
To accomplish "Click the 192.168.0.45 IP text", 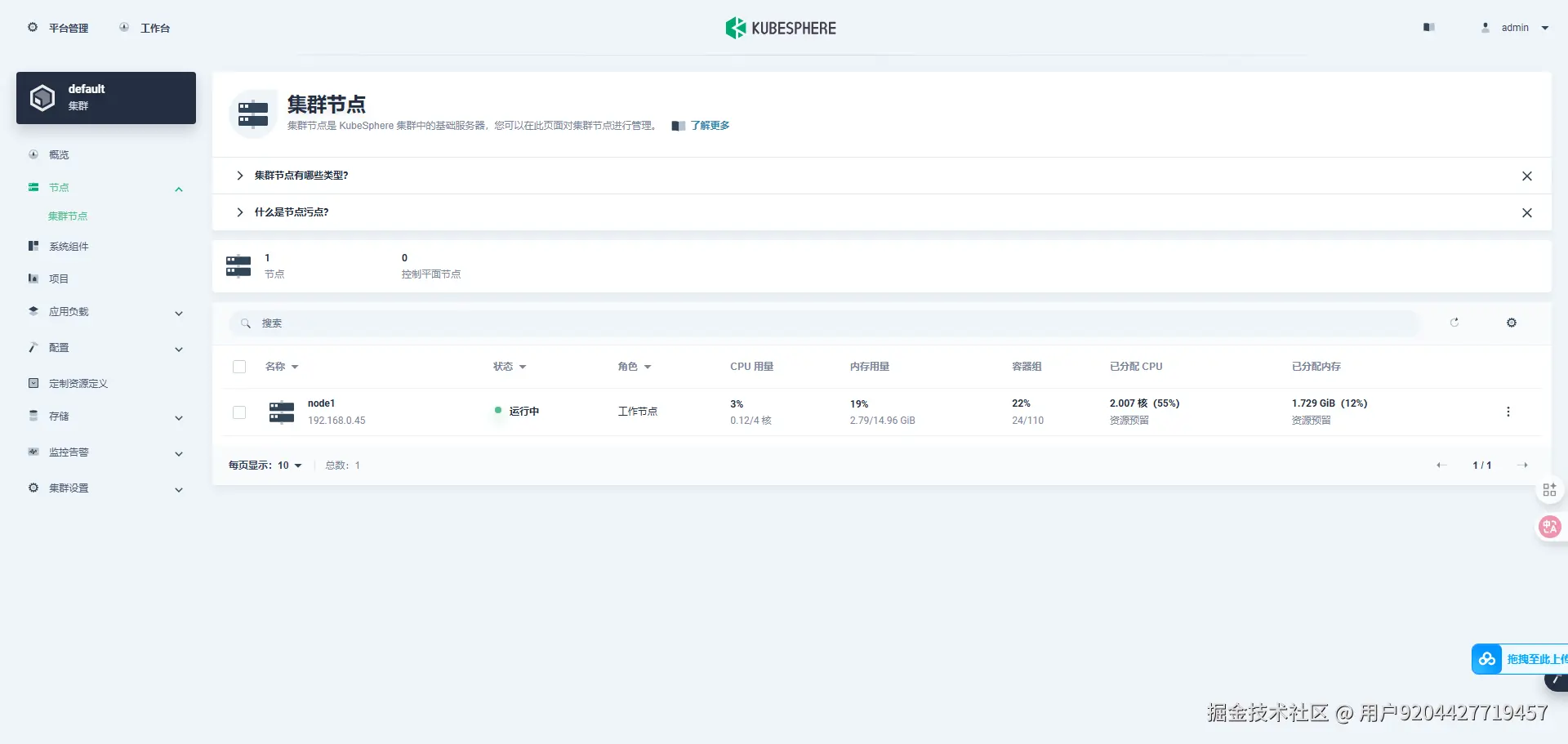I will 336,421.
